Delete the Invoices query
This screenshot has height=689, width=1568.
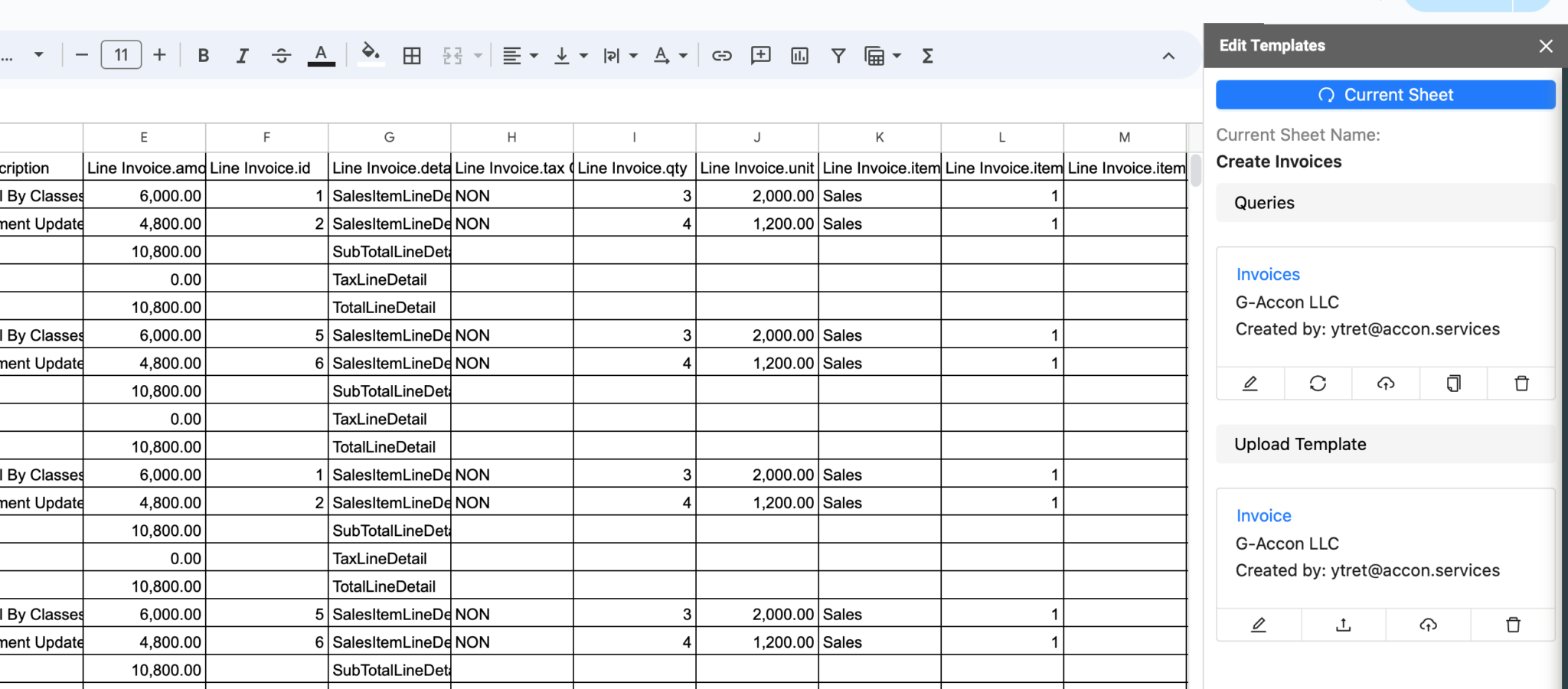point(1521,384)
